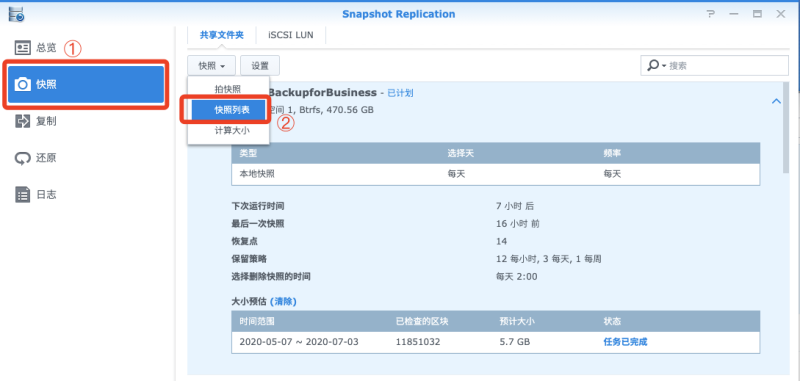Click the search magnifier icon

tap(653, 66)
